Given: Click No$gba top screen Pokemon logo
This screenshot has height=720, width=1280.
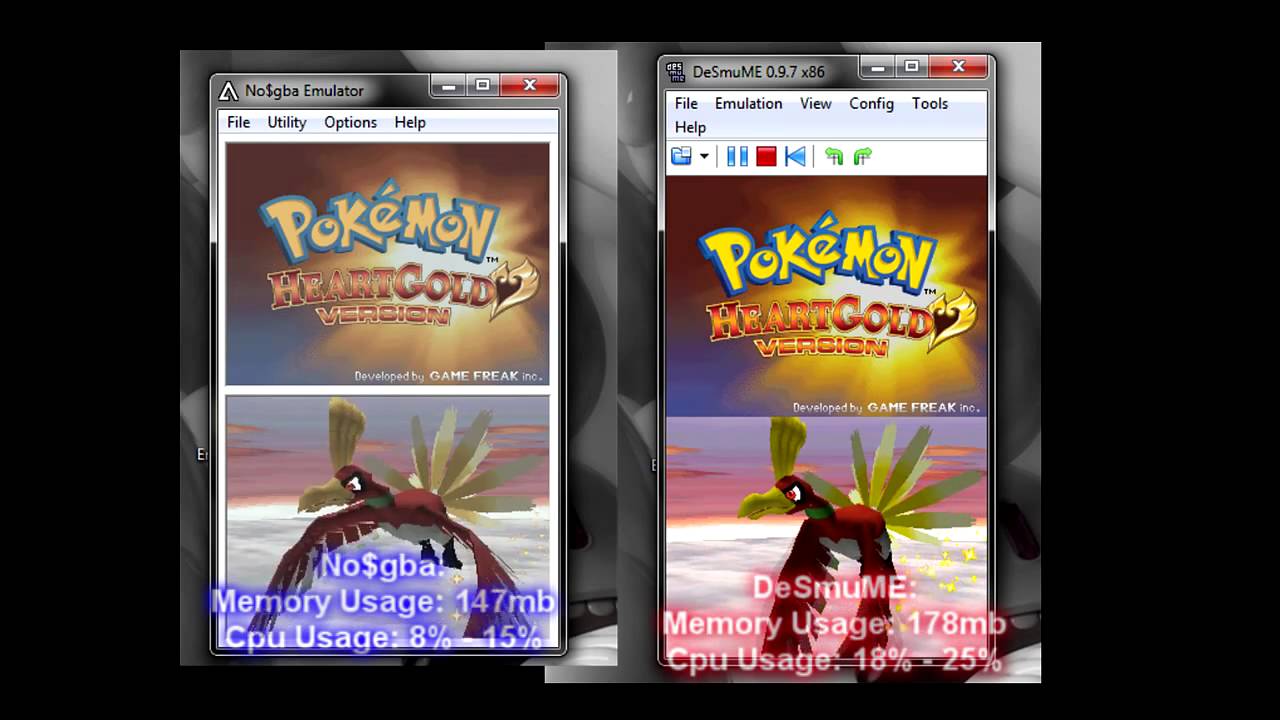Looking at the screenshot, I should coord(379,226).
